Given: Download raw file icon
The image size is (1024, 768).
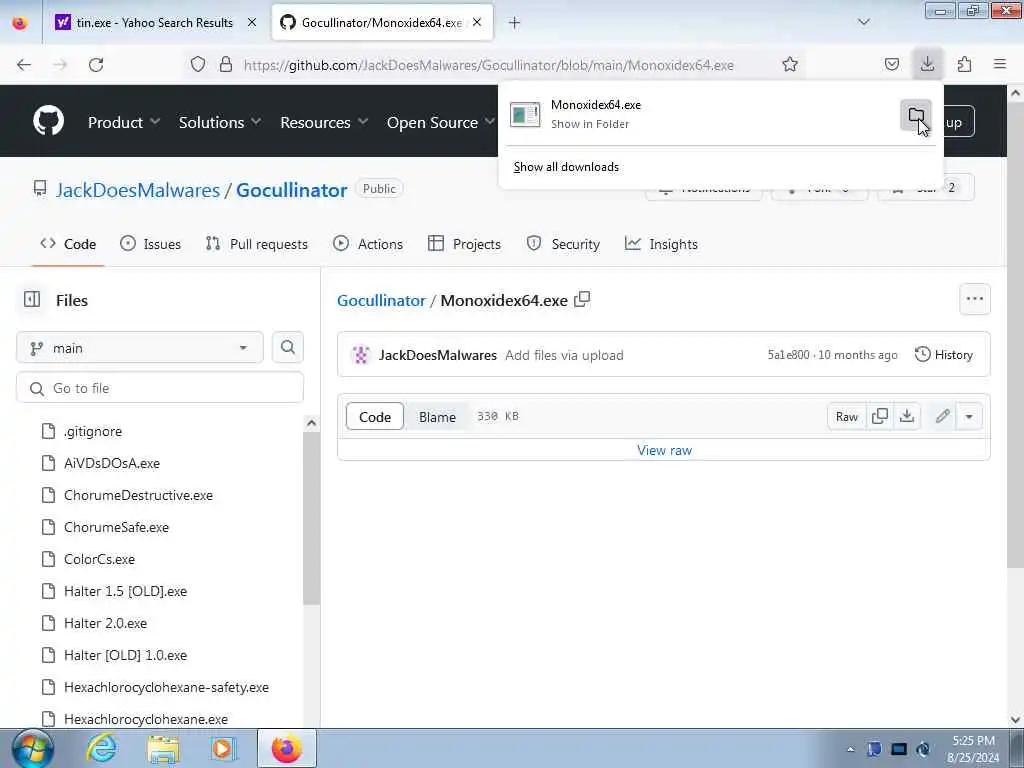Looking at the screenshot, I should (906, 416).
